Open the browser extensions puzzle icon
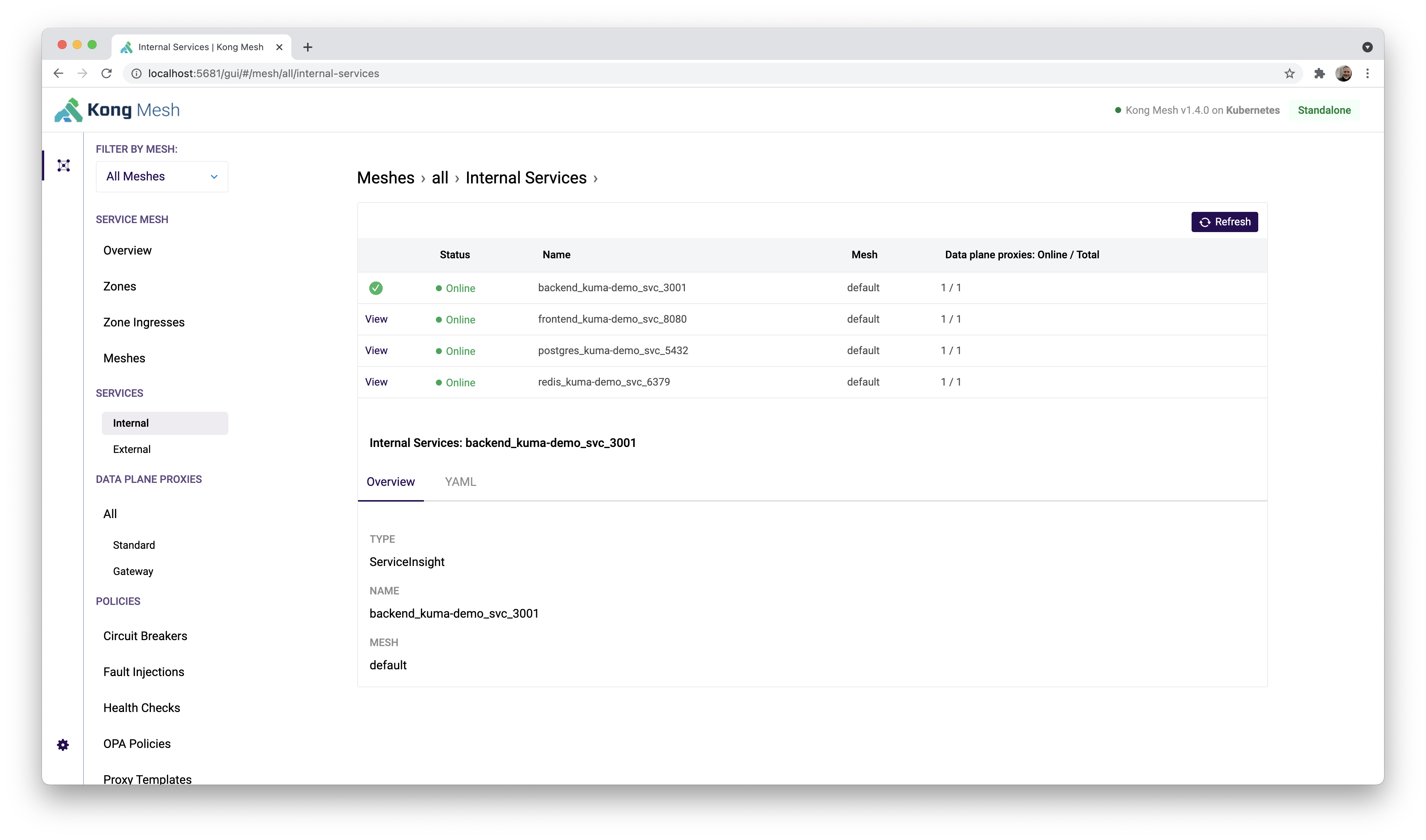Image resolution: width=1426 pixels, height=840 pixels. [x=1320, y=73]
